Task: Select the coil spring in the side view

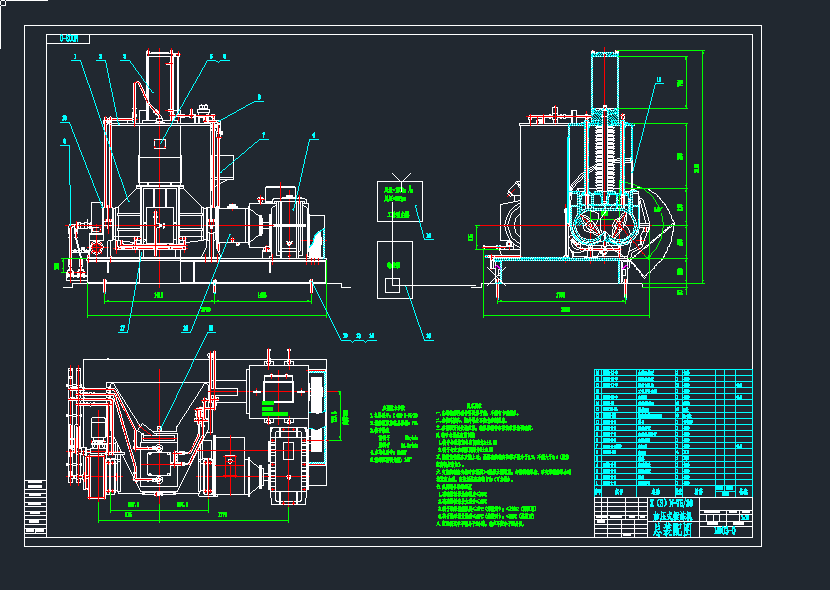Action: 605,150
